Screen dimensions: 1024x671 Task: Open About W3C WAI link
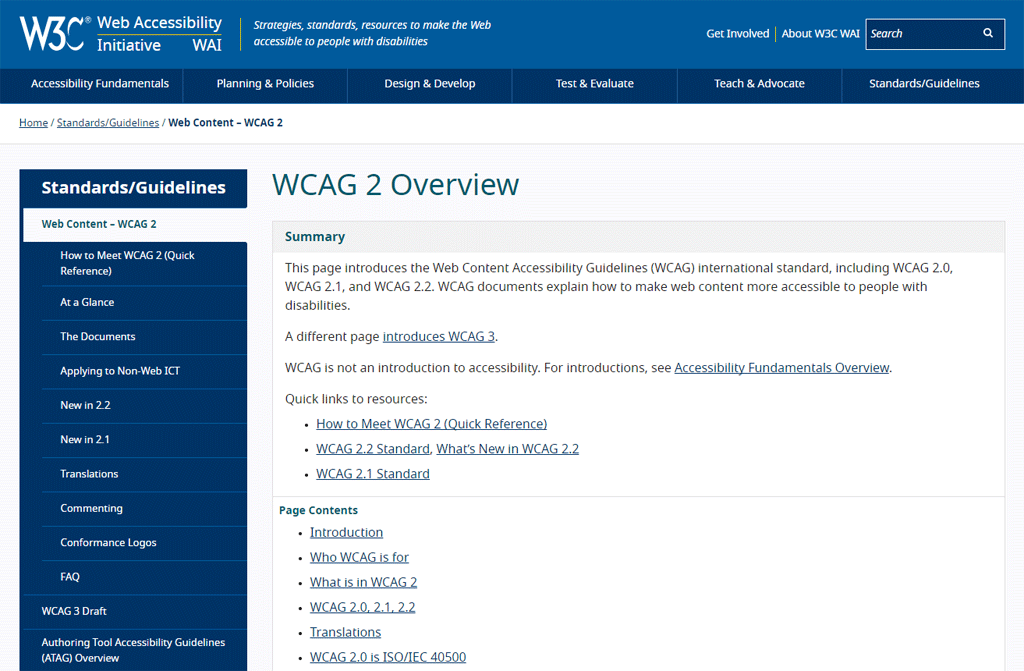820,33
